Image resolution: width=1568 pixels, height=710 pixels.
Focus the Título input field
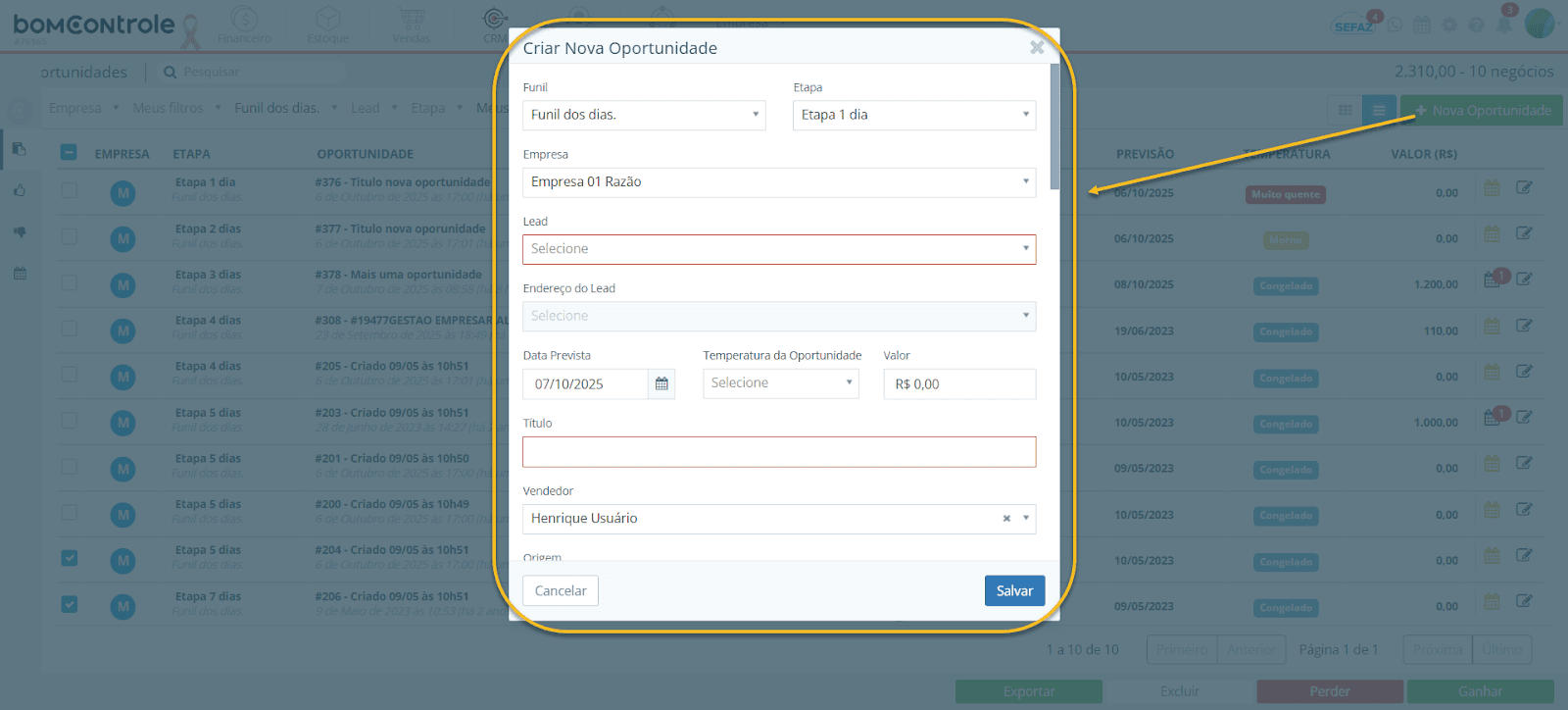(779, 452)
